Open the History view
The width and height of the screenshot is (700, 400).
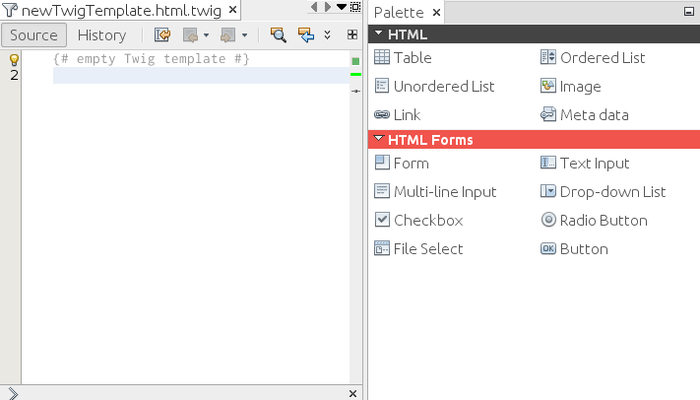[102, 35]
